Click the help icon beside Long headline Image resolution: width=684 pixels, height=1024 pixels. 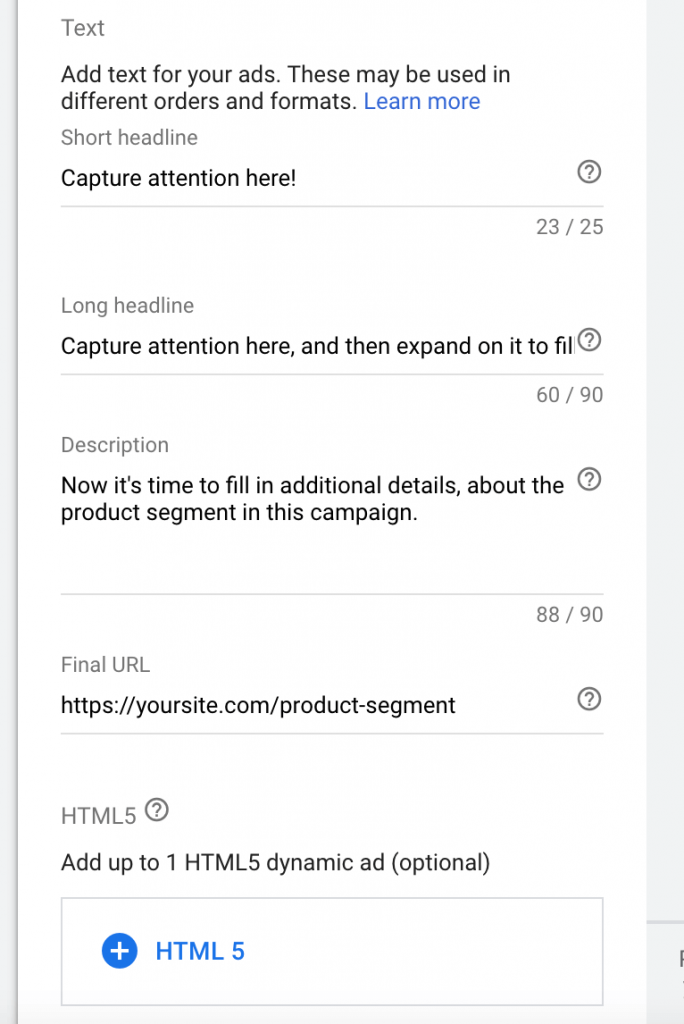[x=590, y=341]
